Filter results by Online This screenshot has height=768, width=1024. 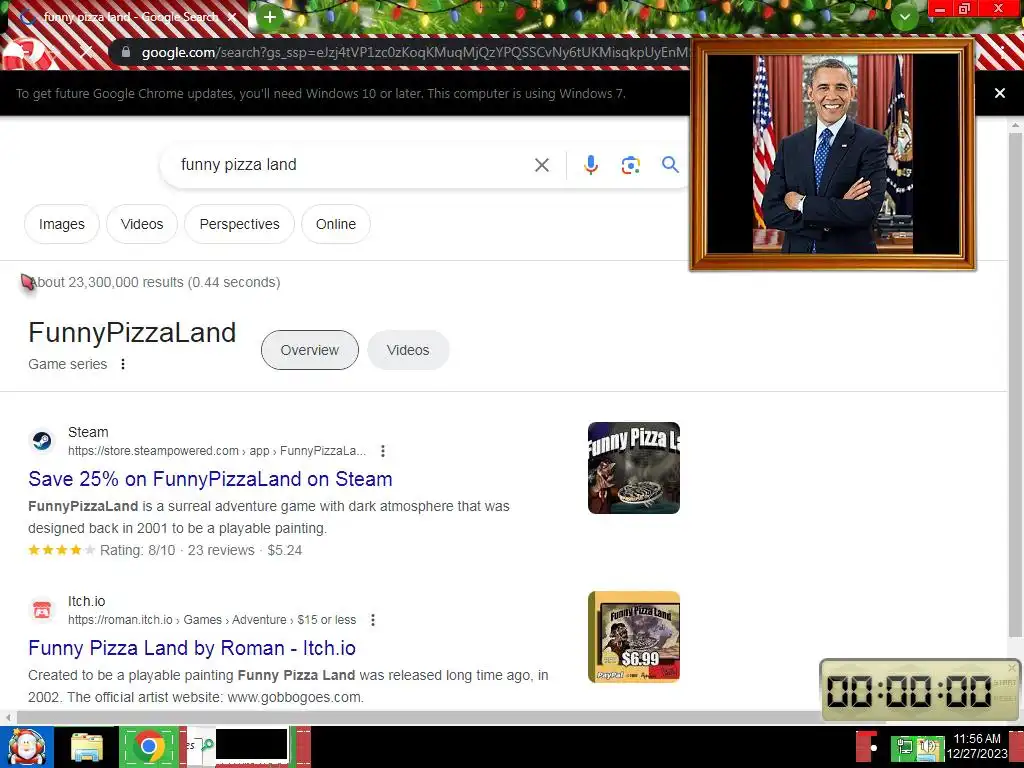[336, 224]
